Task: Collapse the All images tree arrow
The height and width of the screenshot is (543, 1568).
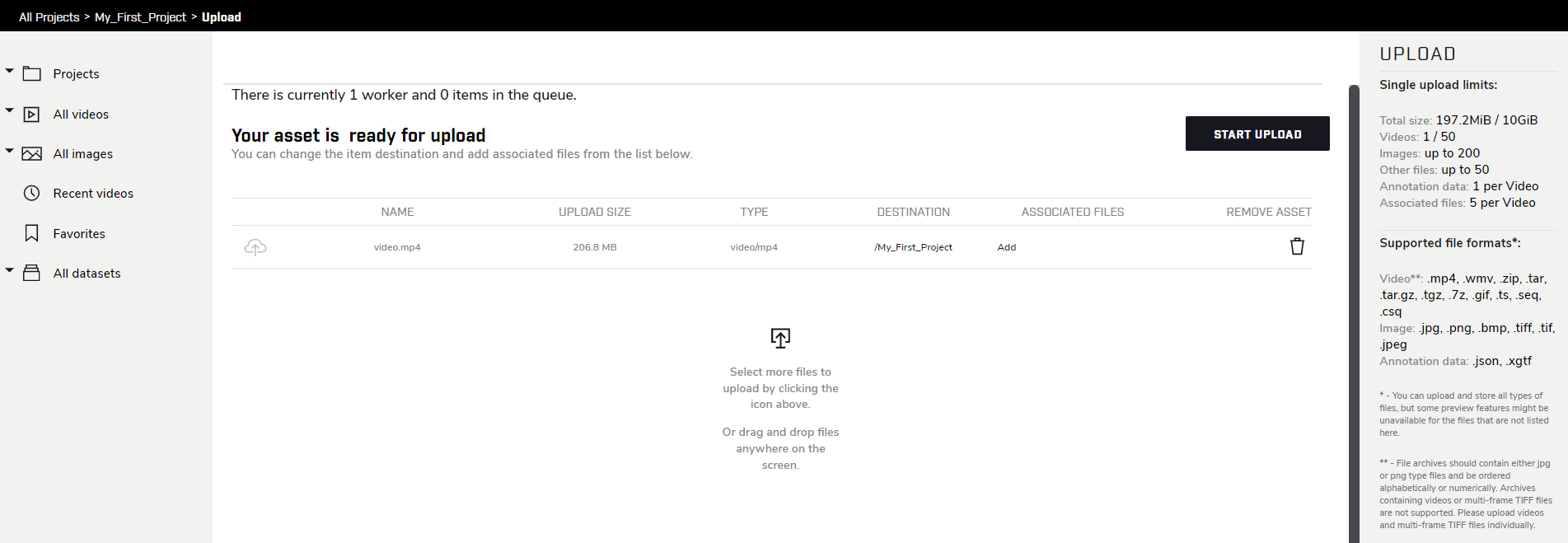Action: click(x=10, y=151)
